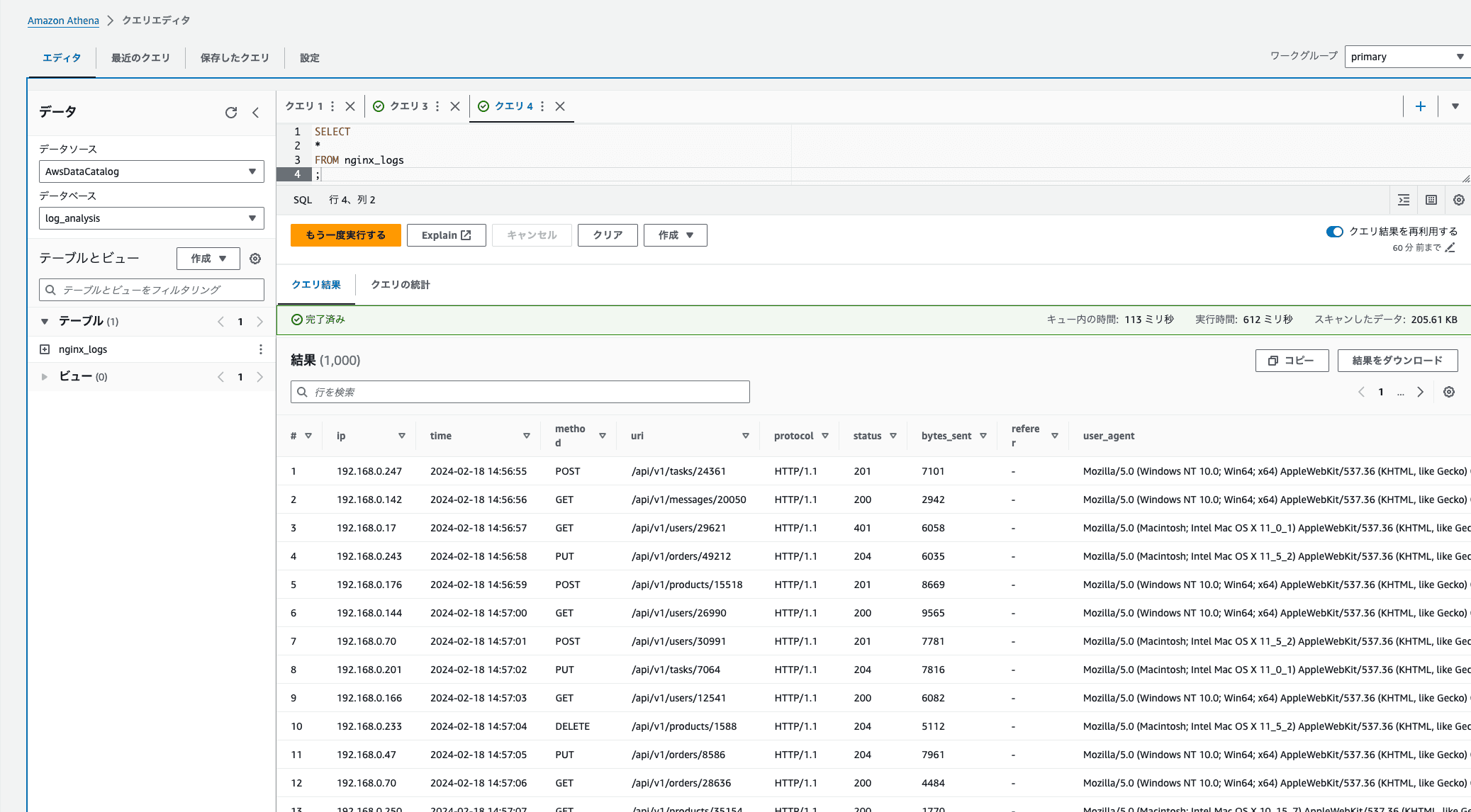
Task: Click the refresh data icon
Action: click(x=231, y=113)
